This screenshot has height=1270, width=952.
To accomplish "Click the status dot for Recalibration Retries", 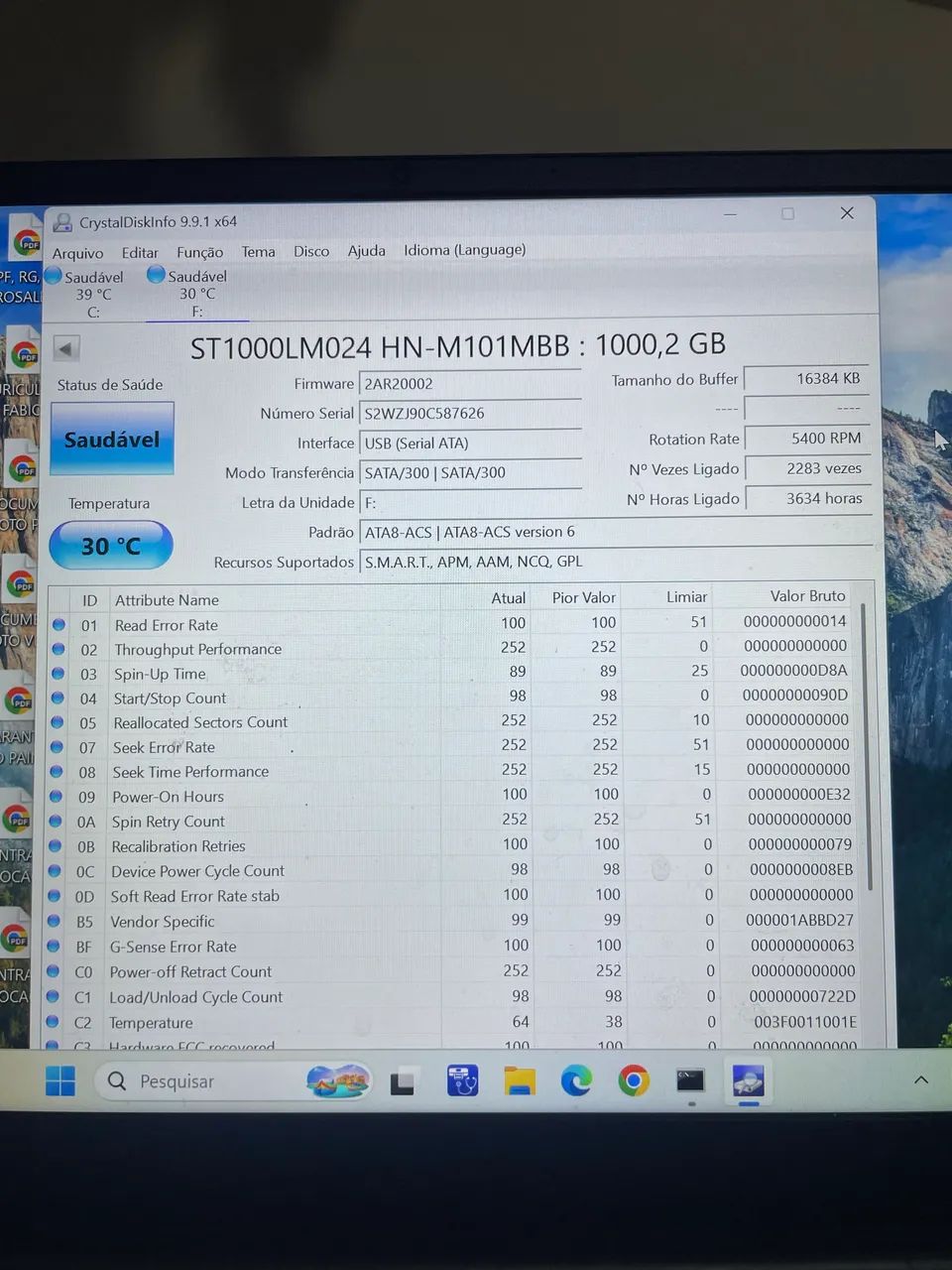I will click(x=56, y=845).
